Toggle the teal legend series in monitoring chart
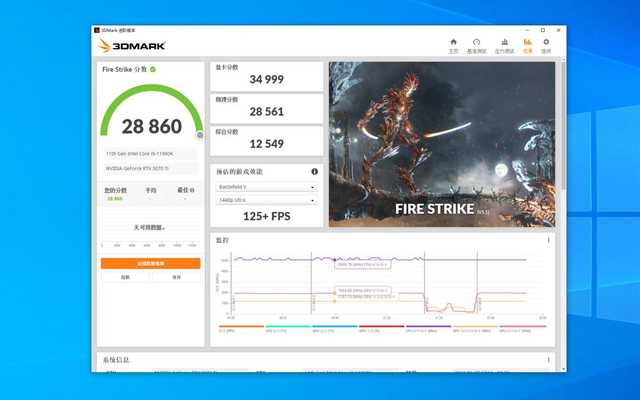Viewport: 640px width, 400px height. click(288, 328)
